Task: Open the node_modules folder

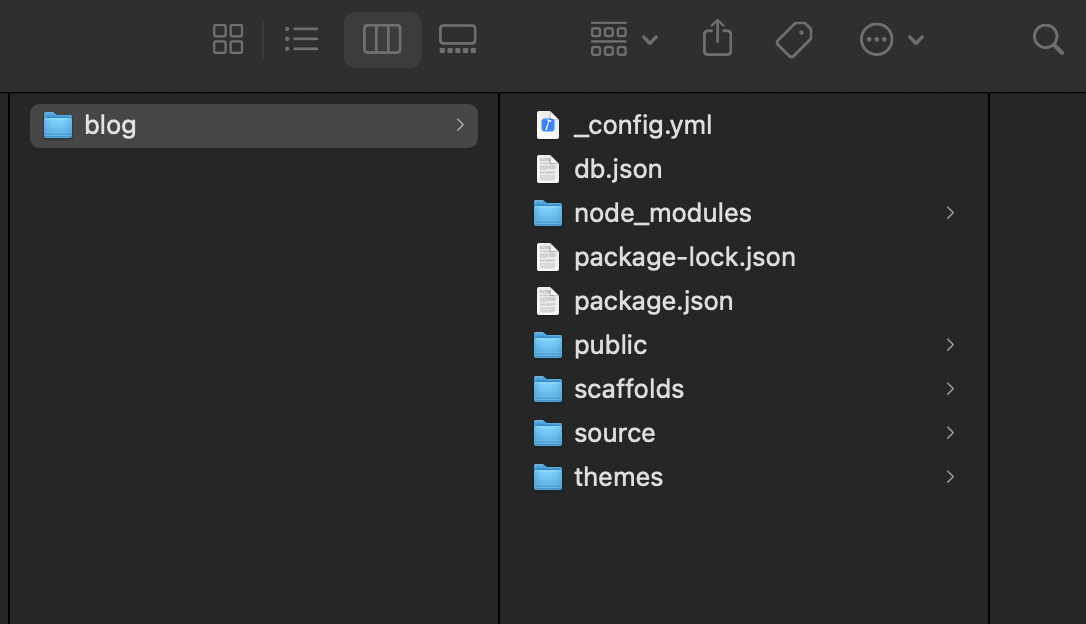Action: pyautogui.click(x=662, y=213)
